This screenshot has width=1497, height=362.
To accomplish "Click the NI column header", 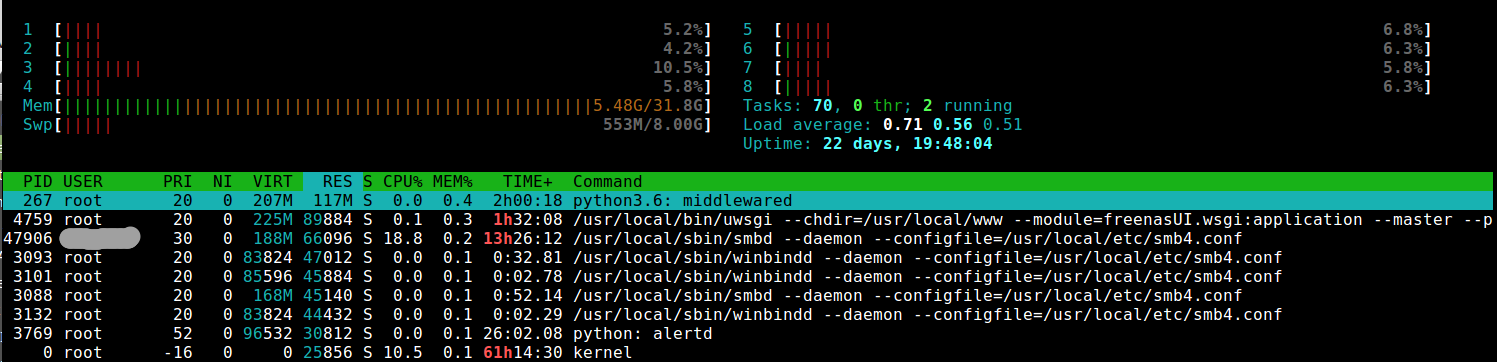I will pyautogui.click(x=222, y=182).
